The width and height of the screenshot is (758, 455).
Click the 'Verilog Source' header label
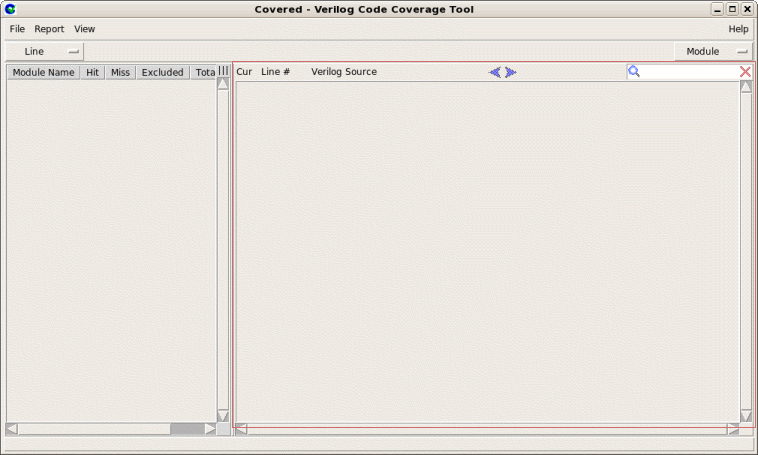(x=344, y=72)
